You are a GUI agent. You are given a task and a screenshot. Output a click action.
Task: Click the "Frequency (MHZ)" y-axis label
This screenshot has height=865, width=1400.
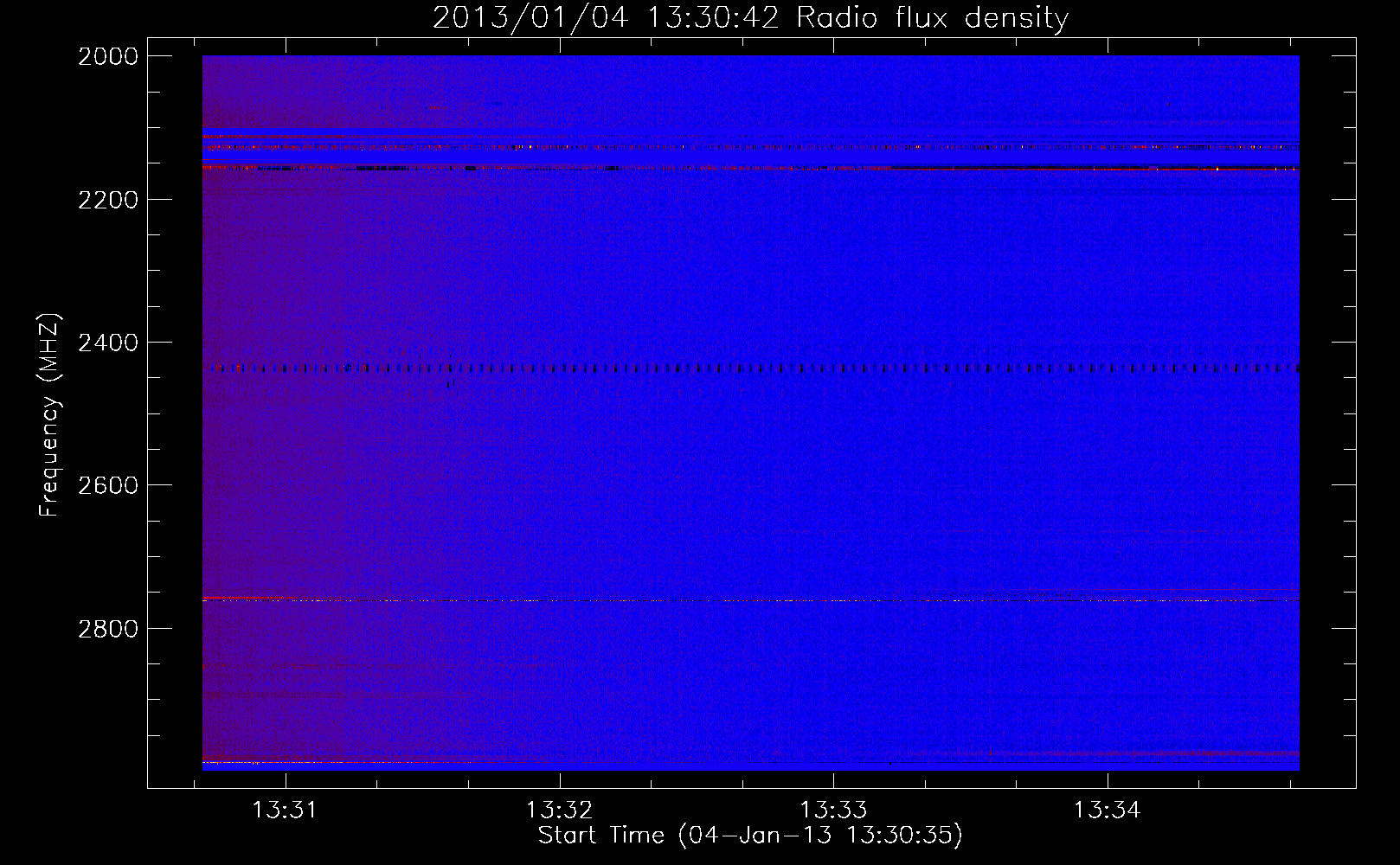49,415
